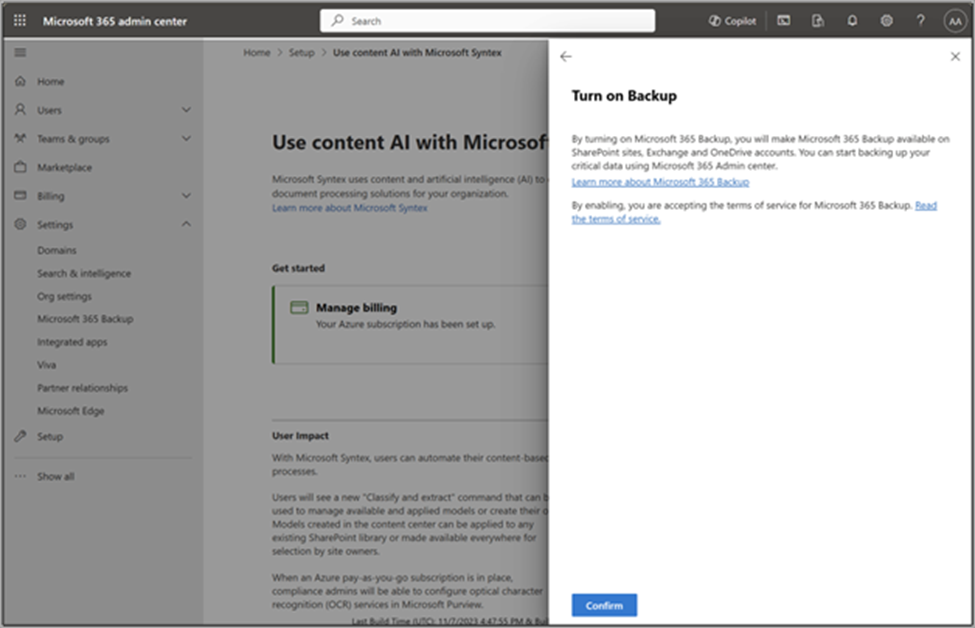Open the Help question mark icon
The image size is (975, 628).
920,21
